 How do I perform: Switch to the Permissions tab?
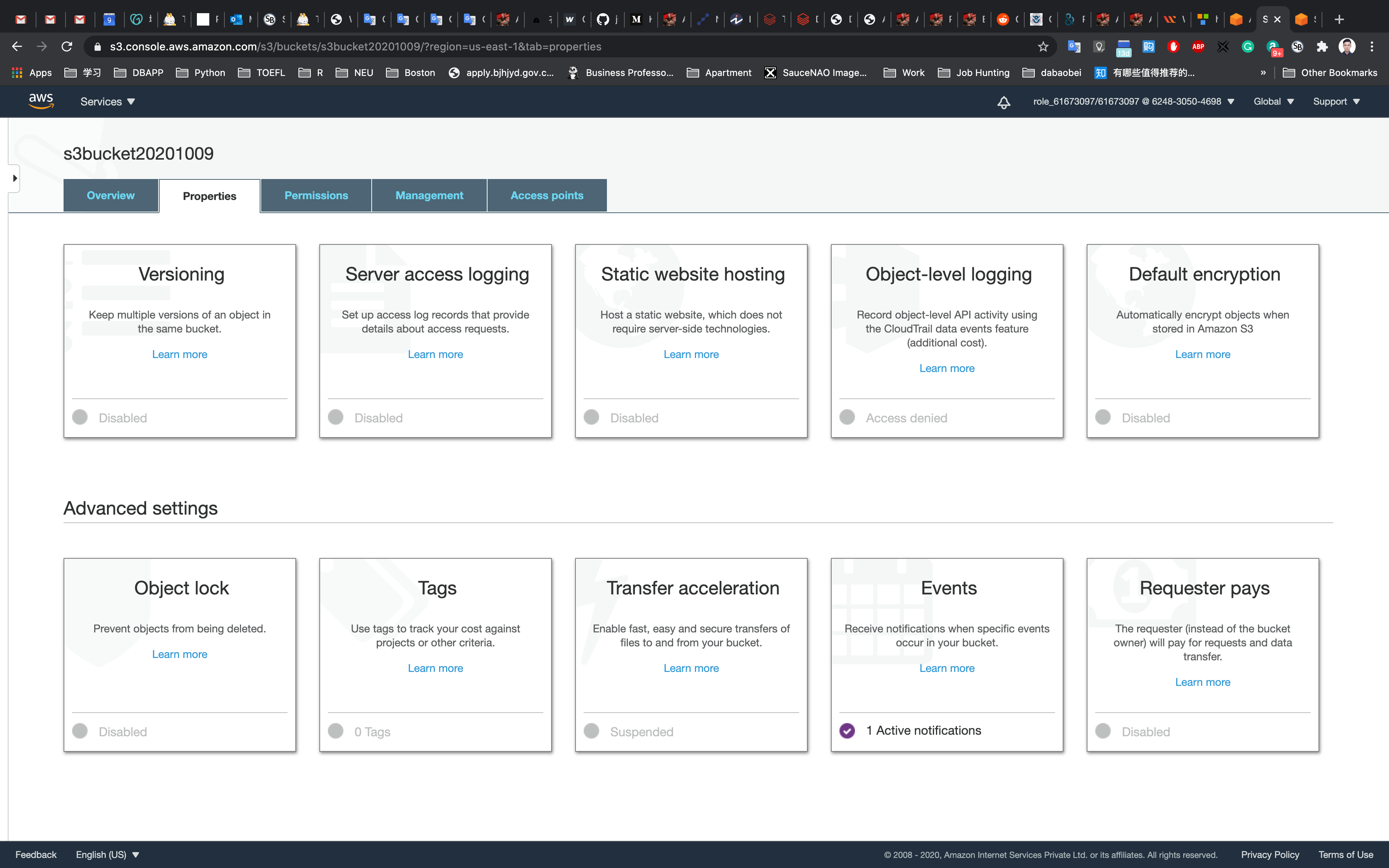coord(316,195)
